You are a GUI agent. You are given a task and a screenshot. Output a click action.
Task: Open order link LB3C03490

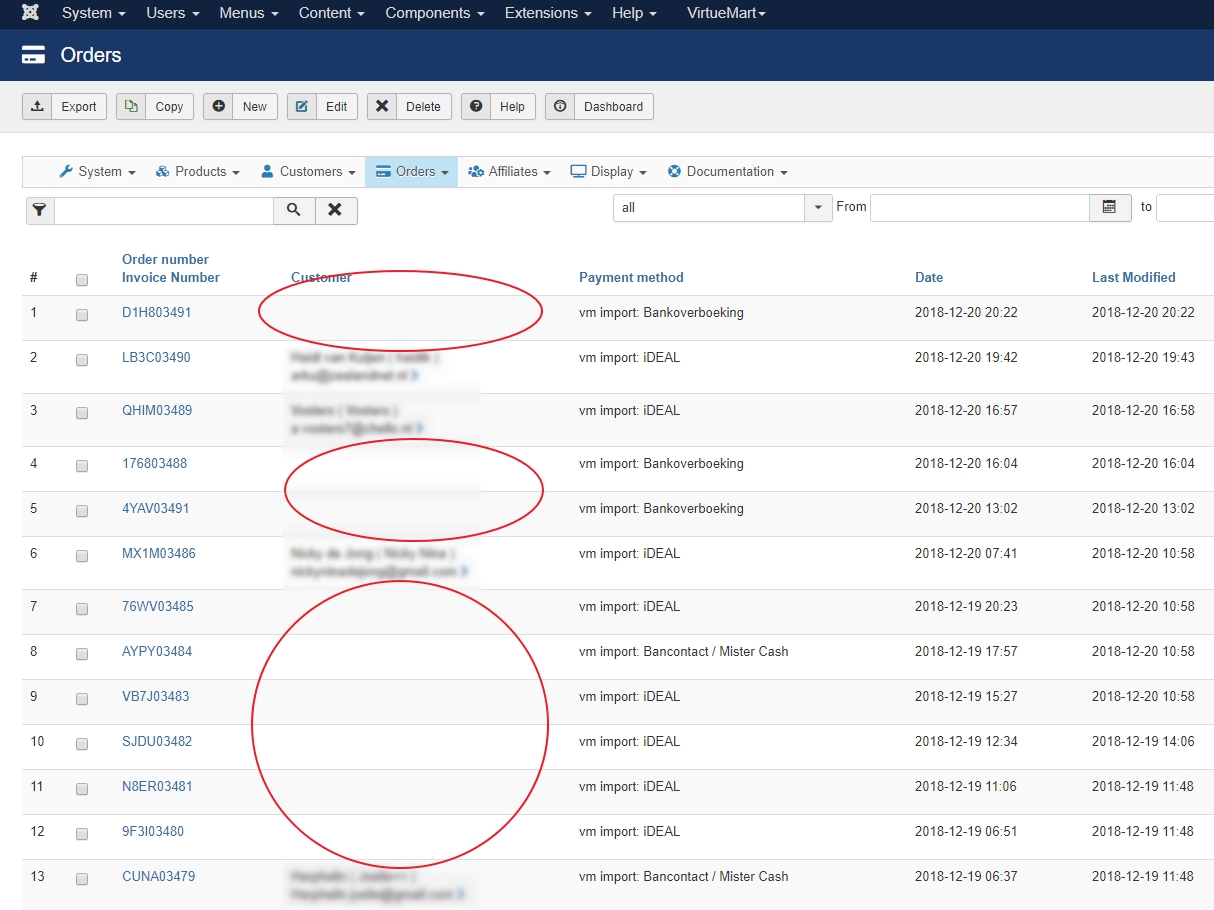(x=156, y=358)
